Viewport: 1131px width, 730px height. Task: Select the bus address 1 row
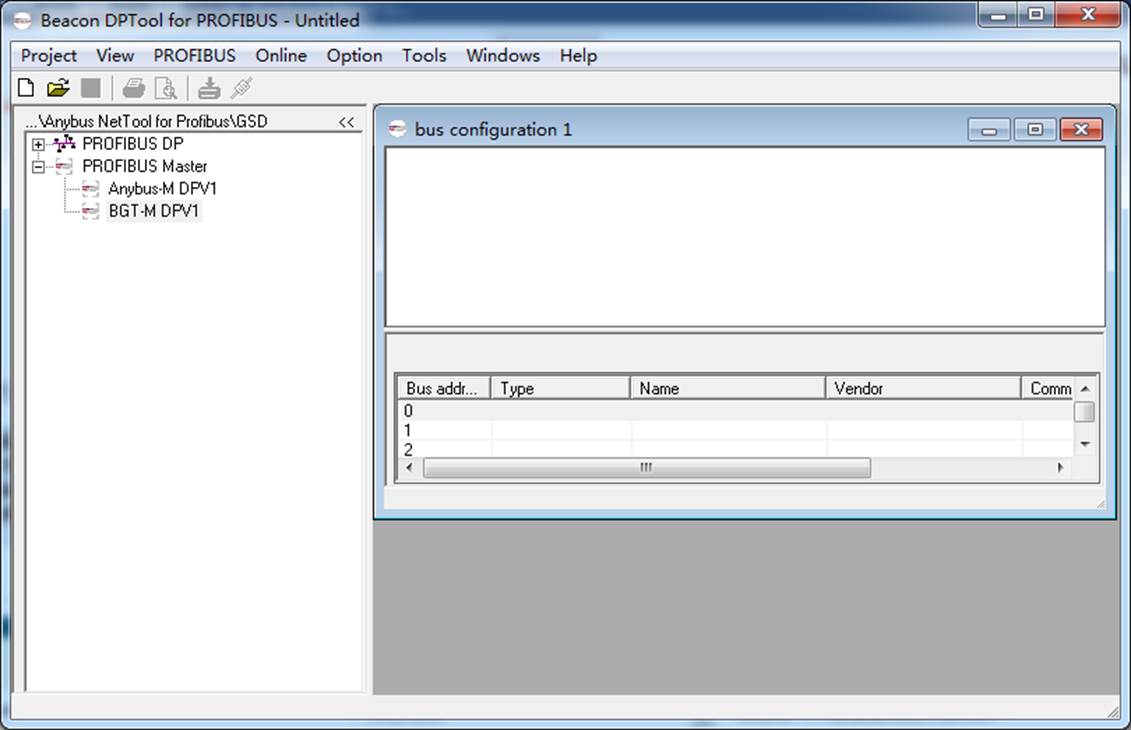point(736,431)
